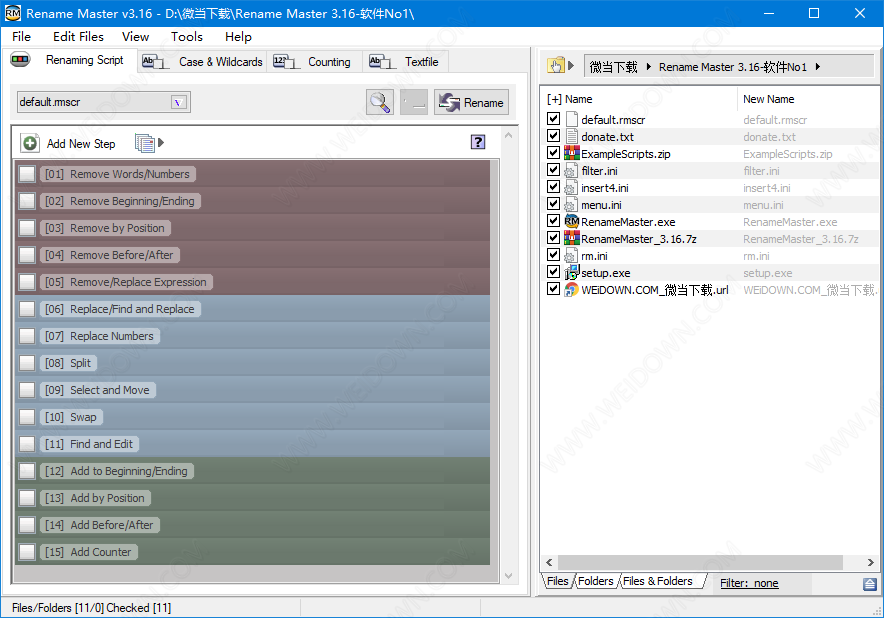
Task: Click the Textfile tab icon
Action: (x=382, y=61)
